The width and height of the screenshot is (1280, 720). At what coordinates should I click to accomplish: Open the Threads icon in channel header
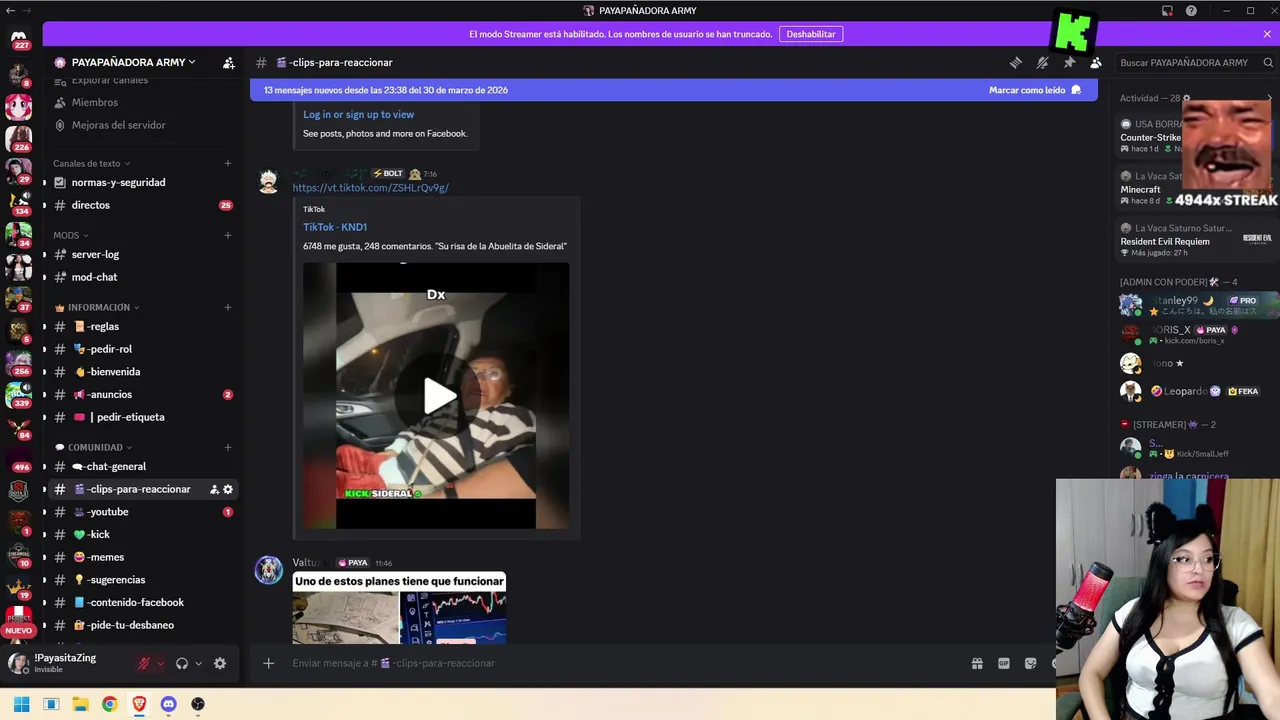[x=1016, y=62]
